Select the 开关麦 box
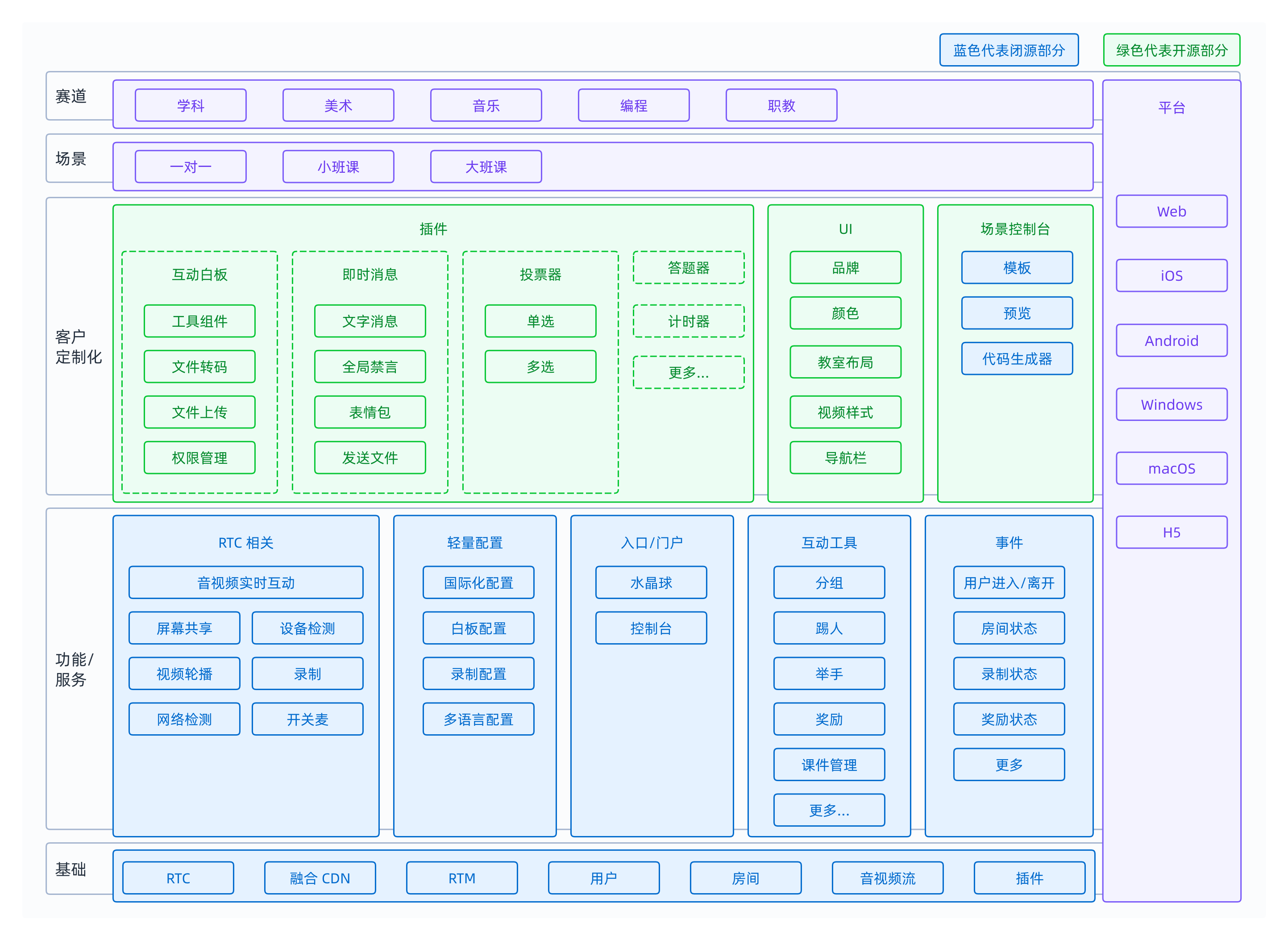This screenshot has width=1288, height=940. 308,719
